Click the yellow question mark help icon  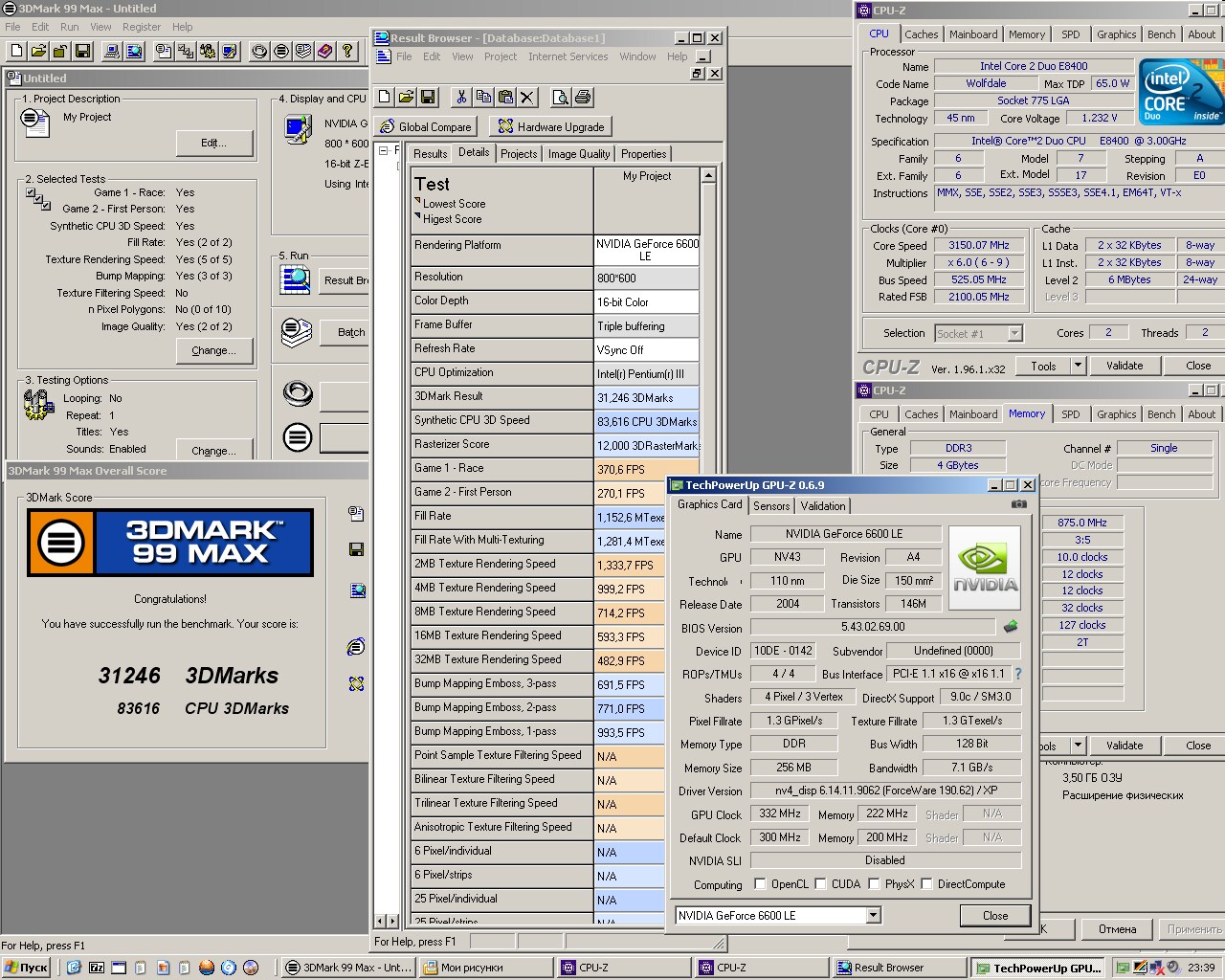point(348,51)
